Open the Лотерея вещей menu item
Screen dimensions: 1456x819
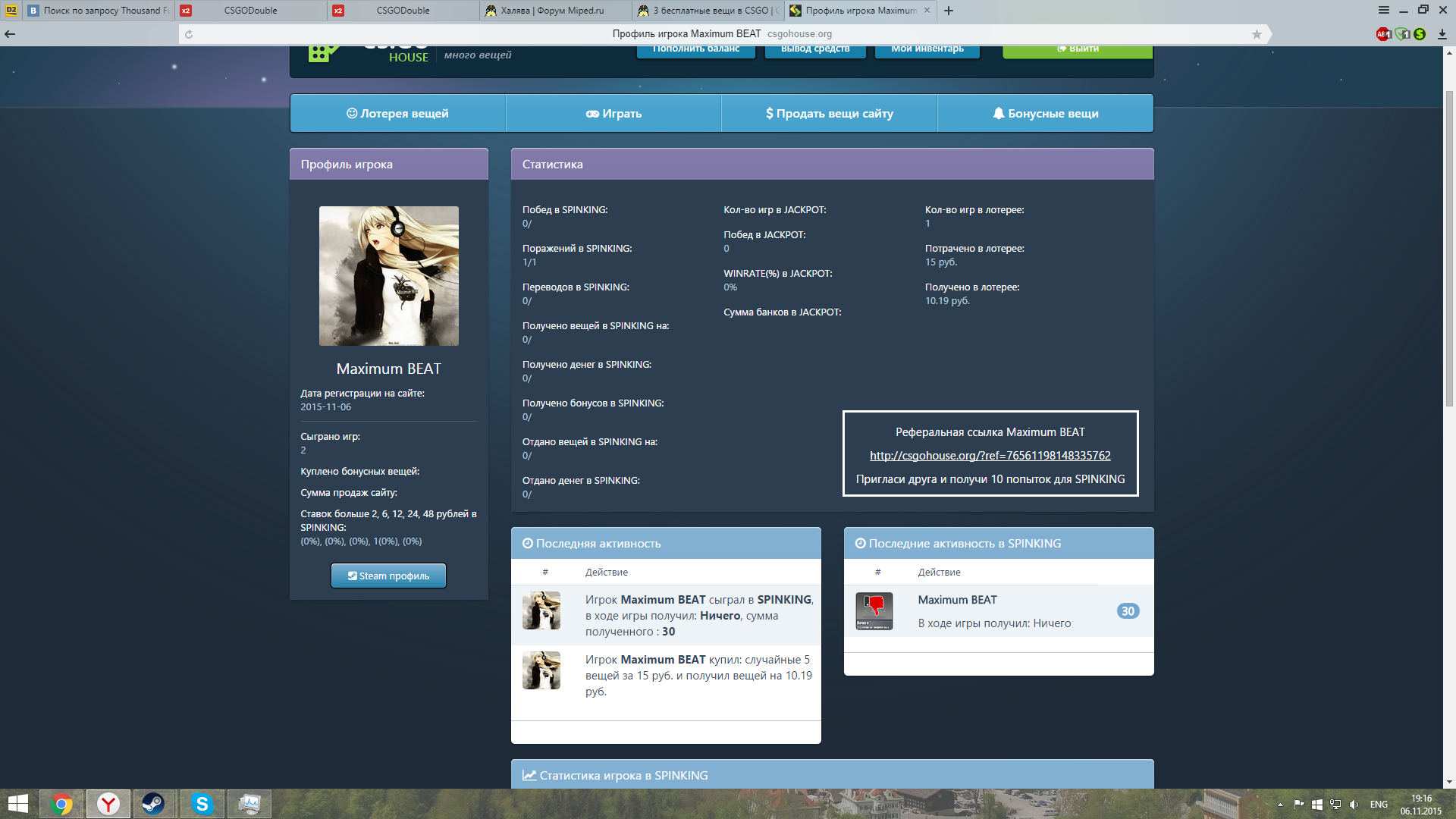(397, 114)
